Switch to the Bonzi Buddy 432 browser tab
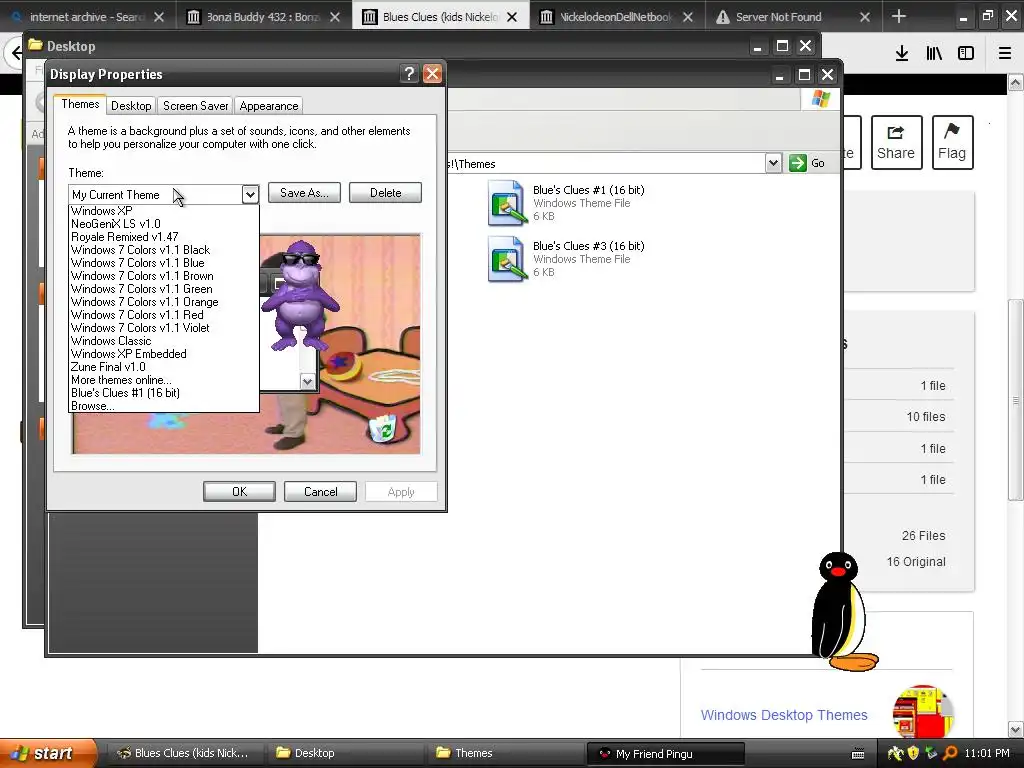The height and width of the screenshot is (768, 1024). pos(263,17)
